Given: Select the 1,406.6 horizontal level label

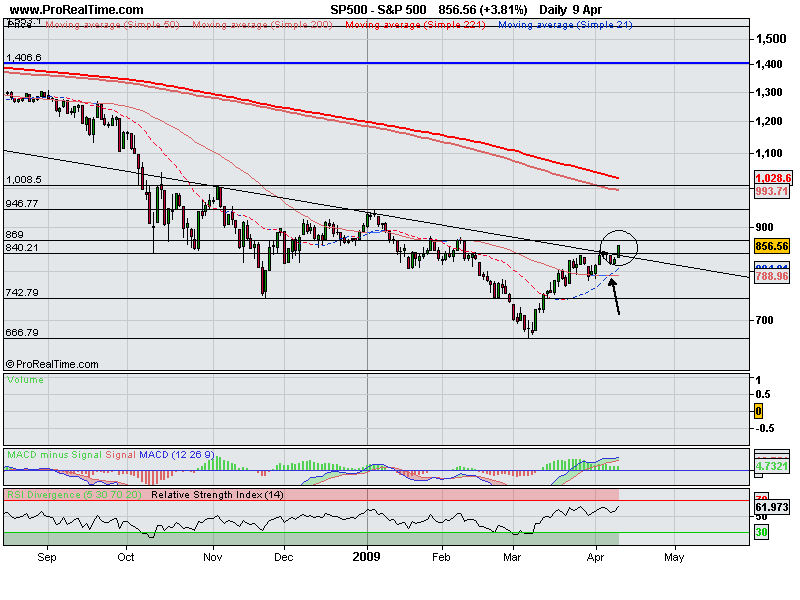Looking at the screenshot, I should (x=23, y=58).
